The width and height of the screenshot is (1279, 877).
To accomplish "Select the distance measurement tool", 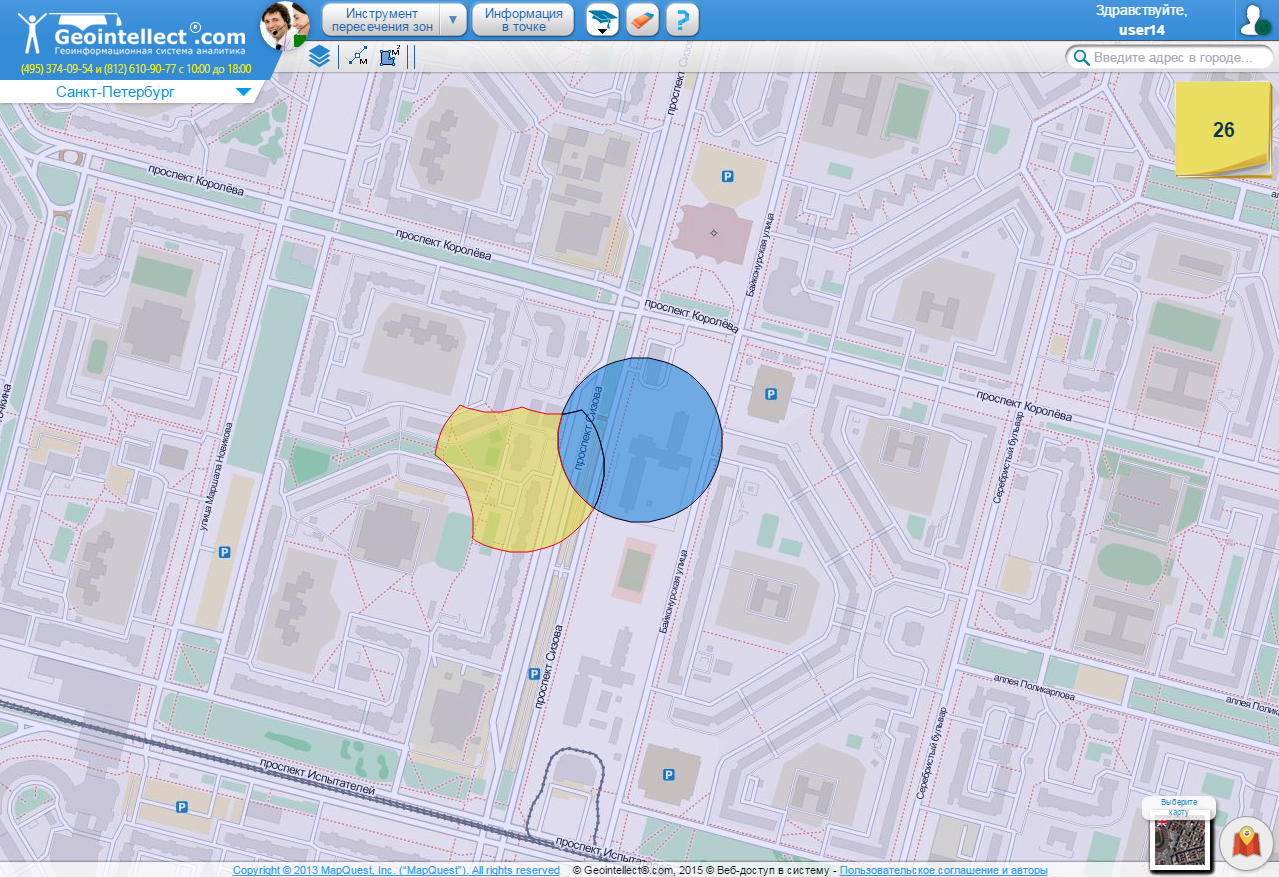I will (358, 57).
